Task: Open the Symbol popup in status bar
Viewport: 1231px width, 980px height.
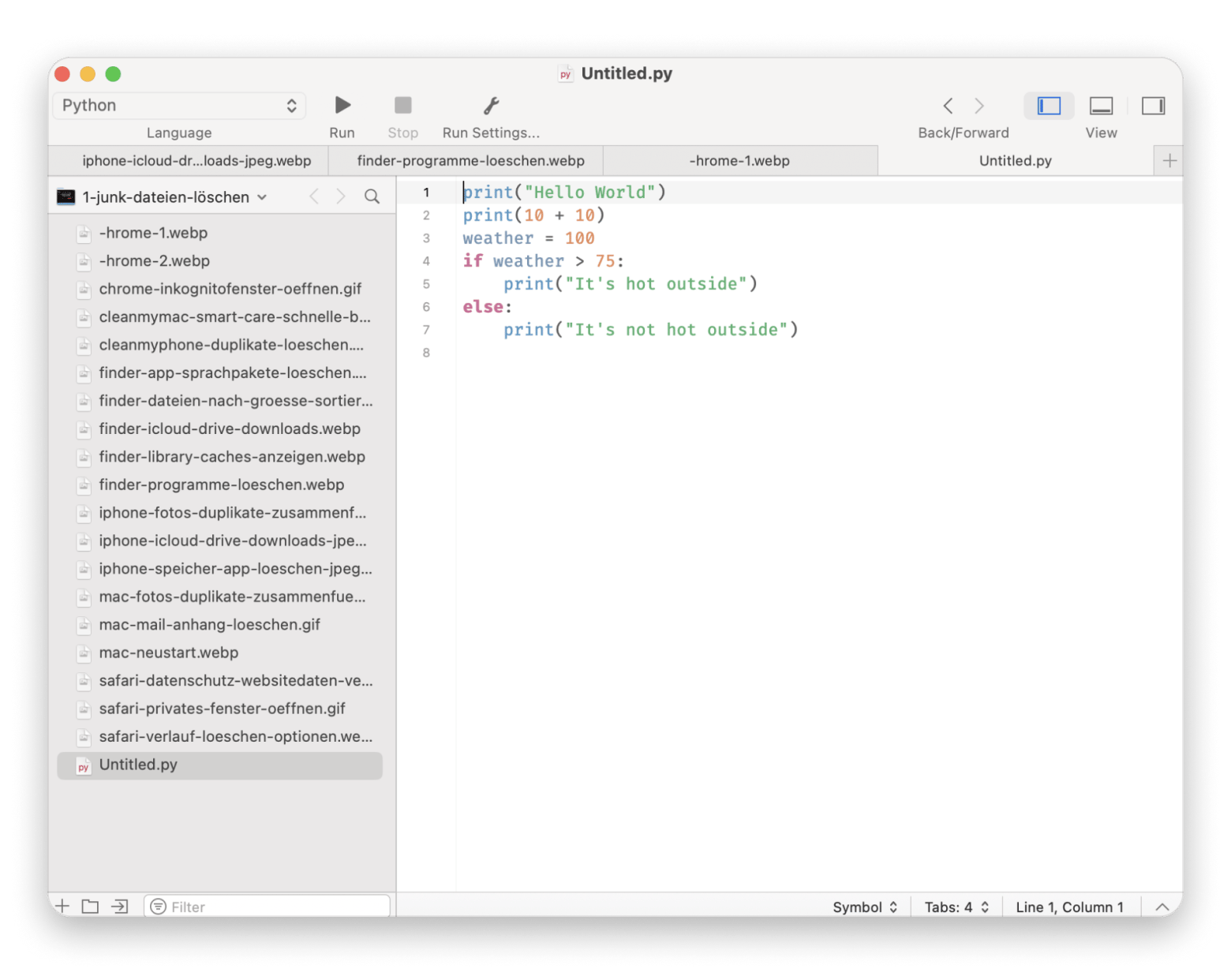Action: click(x=865, y=907)
